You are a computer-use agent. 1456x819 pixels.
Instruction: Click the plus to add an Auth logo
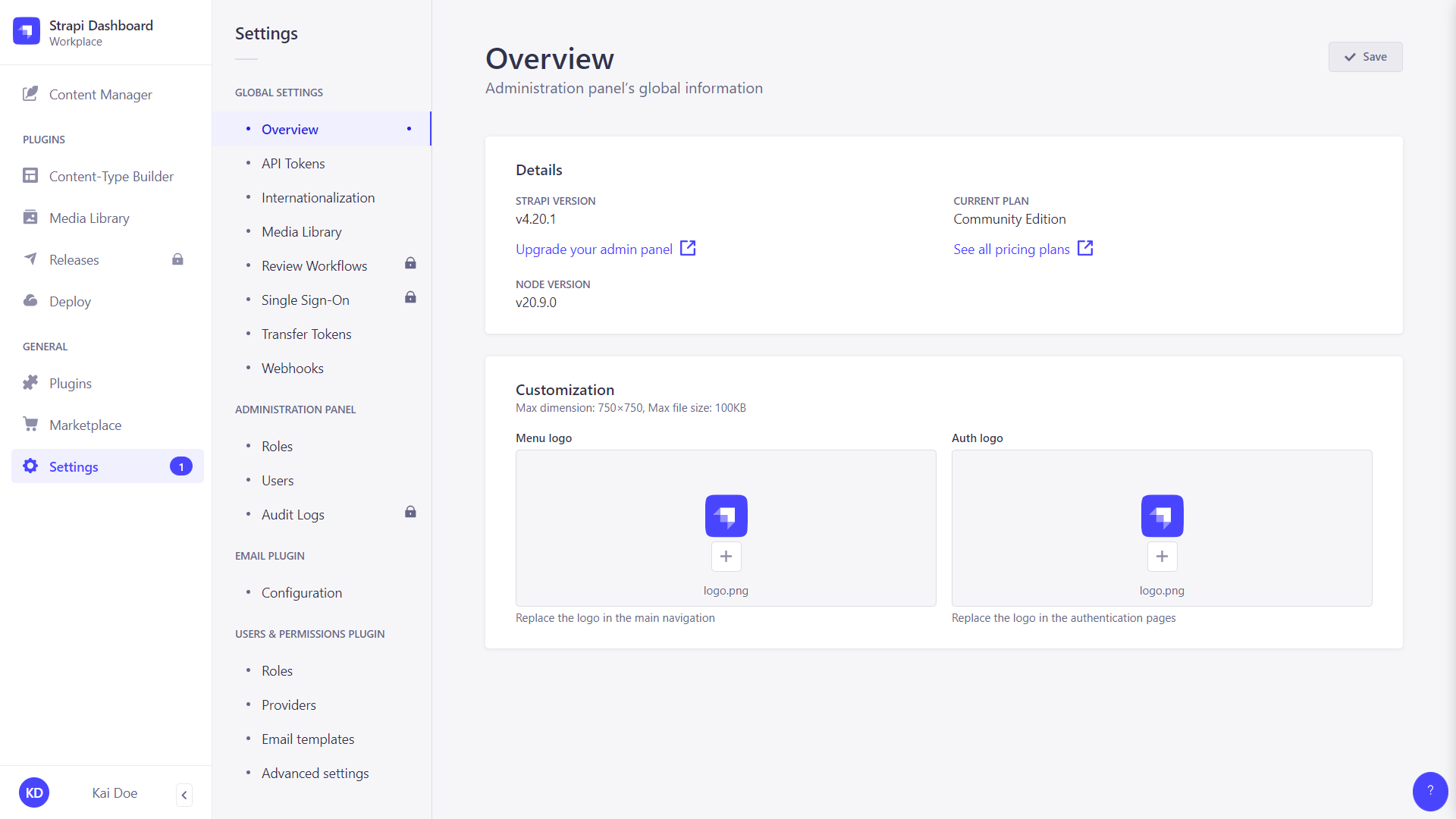[x=1162, y=556]
